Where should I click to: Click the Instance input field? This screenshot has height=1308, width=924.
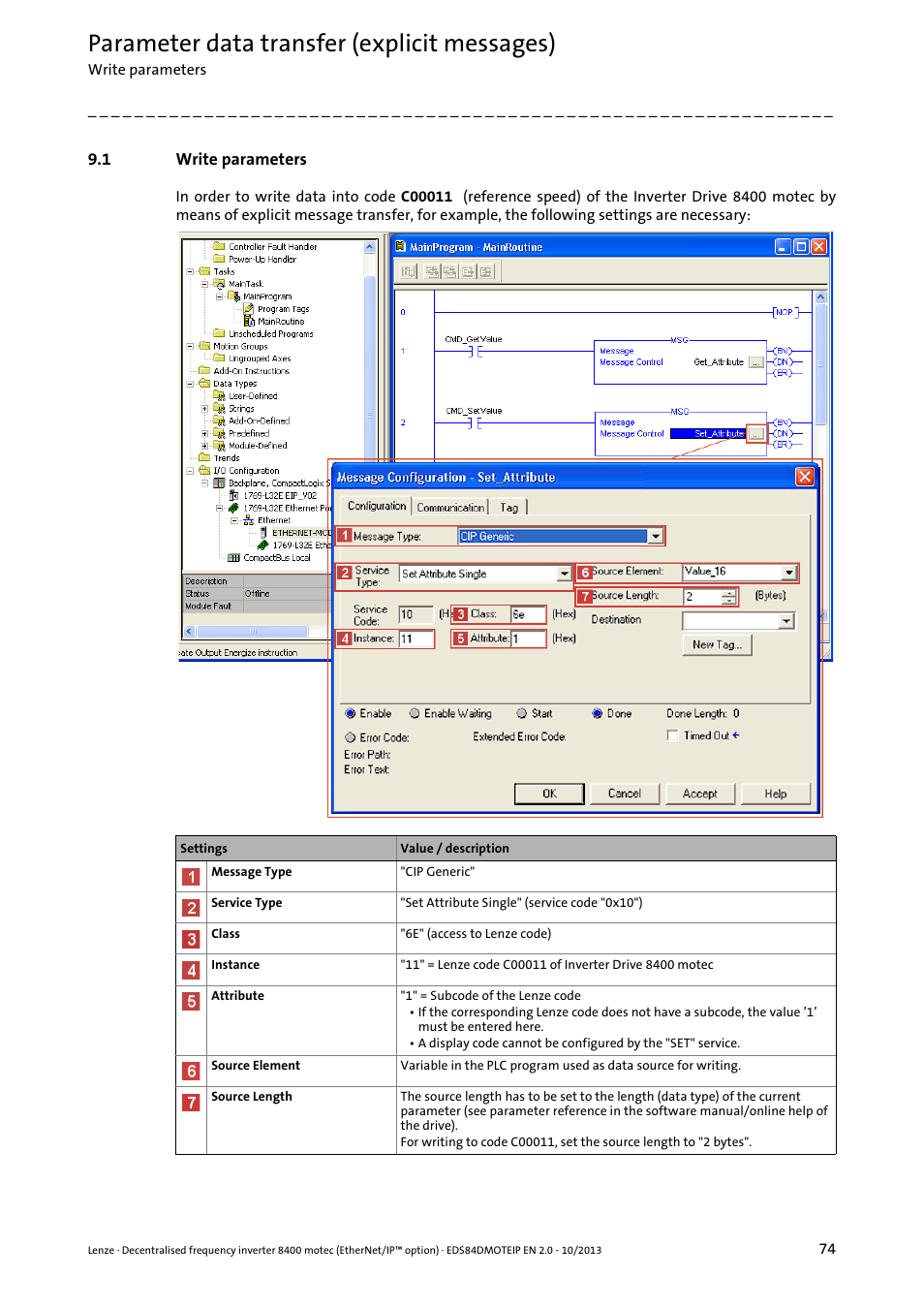click(x=416, y=638)
